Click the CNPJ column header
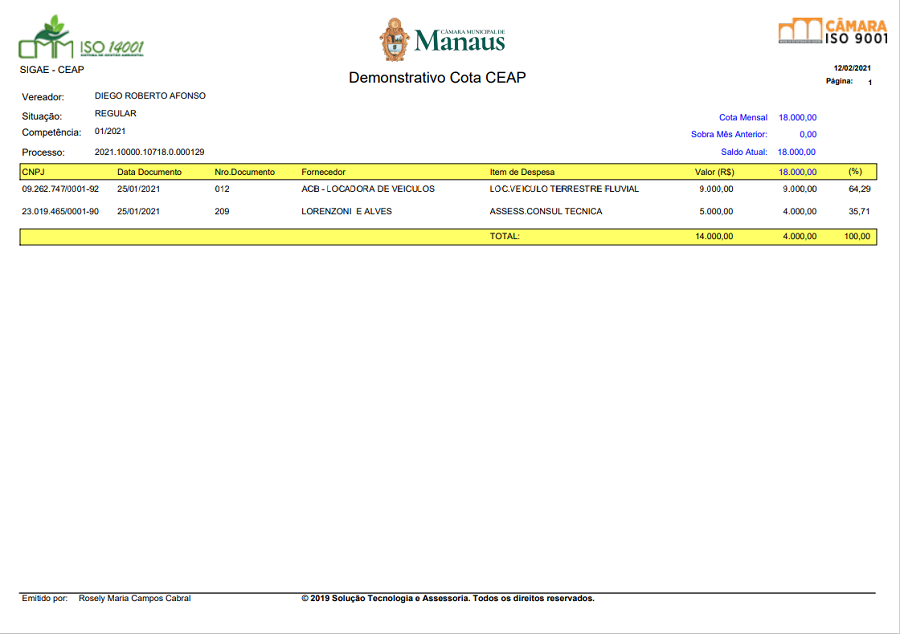The height and width of the screenshot is (634, 900). 33,172
